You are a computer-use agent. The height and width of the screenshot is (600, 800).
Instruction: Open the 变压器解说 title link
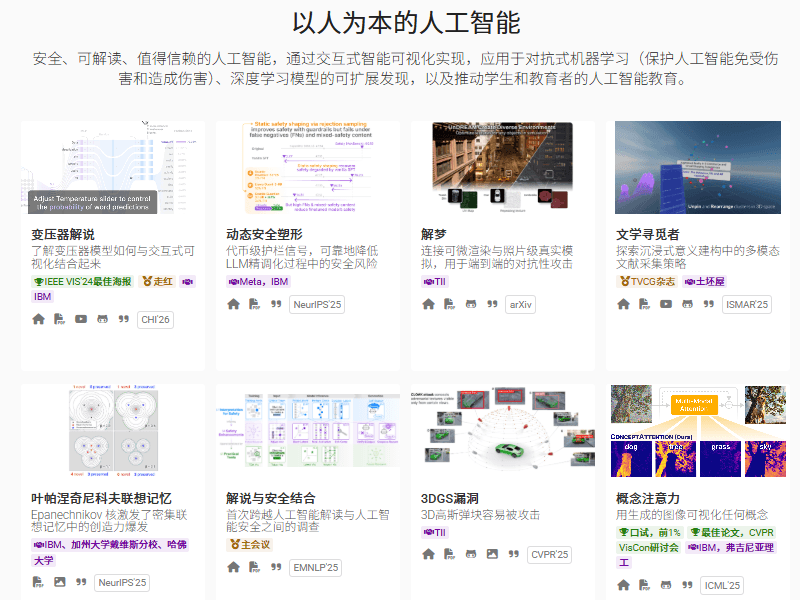pyautogui.click(x=63, y=235)
